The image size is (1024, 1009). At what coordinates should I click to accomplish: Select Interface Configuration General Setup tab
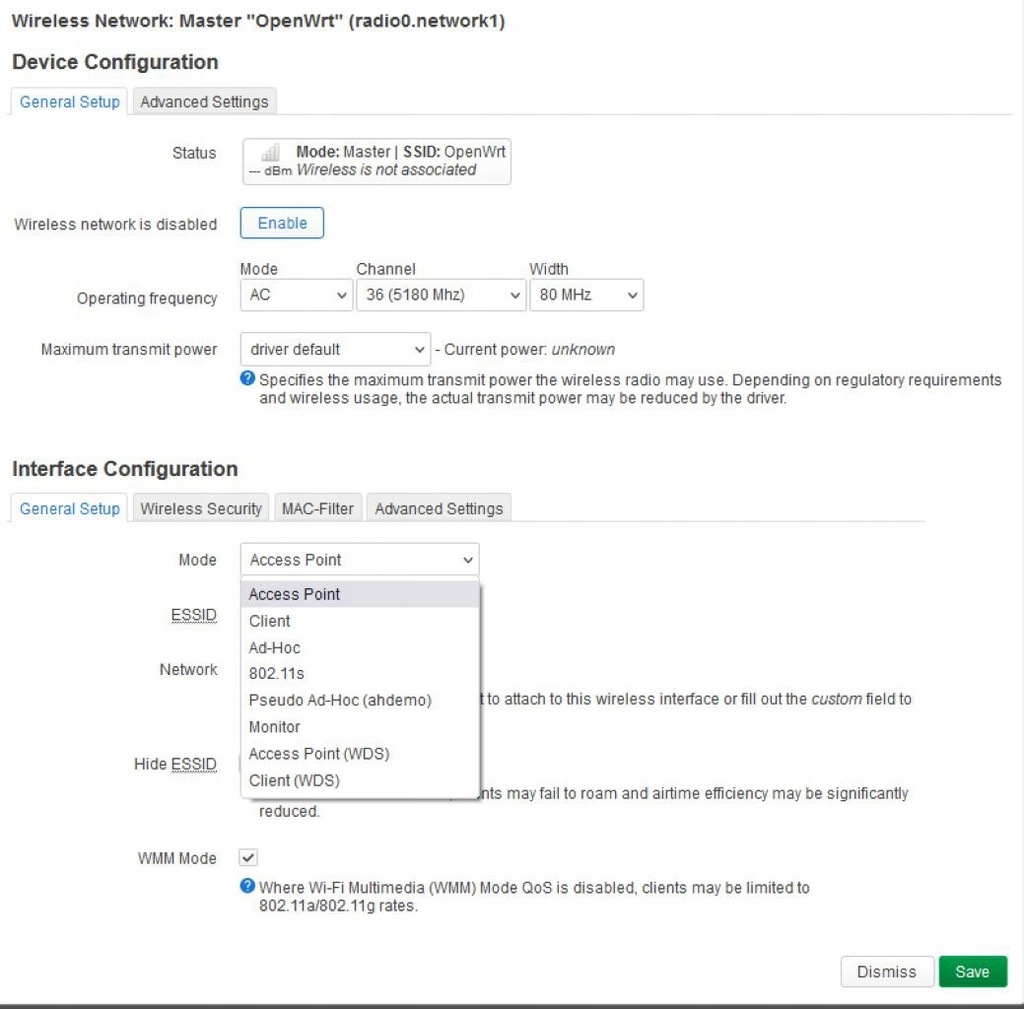click(69, 509)
